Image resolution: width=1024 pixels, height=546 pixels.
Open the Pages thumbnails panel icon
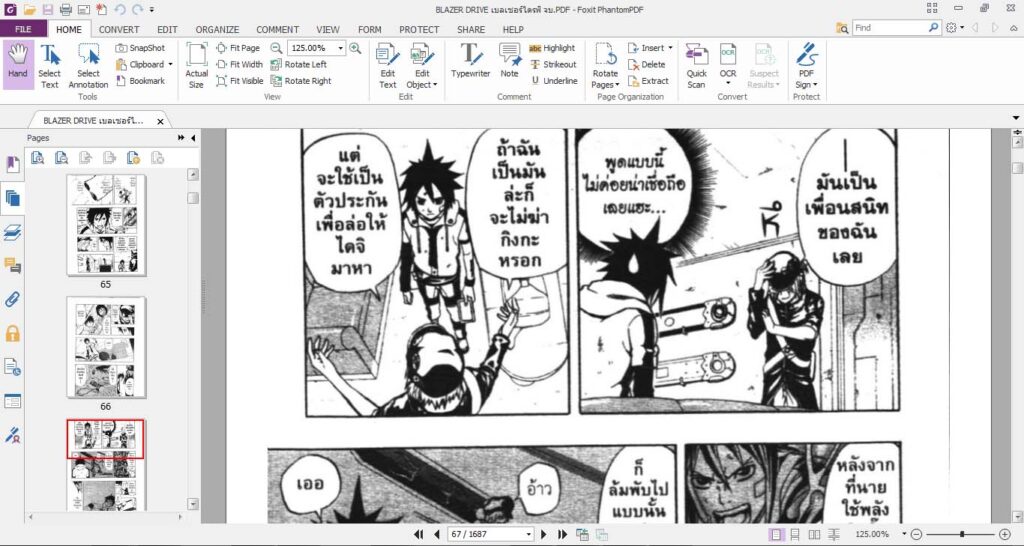pos(12,198)
